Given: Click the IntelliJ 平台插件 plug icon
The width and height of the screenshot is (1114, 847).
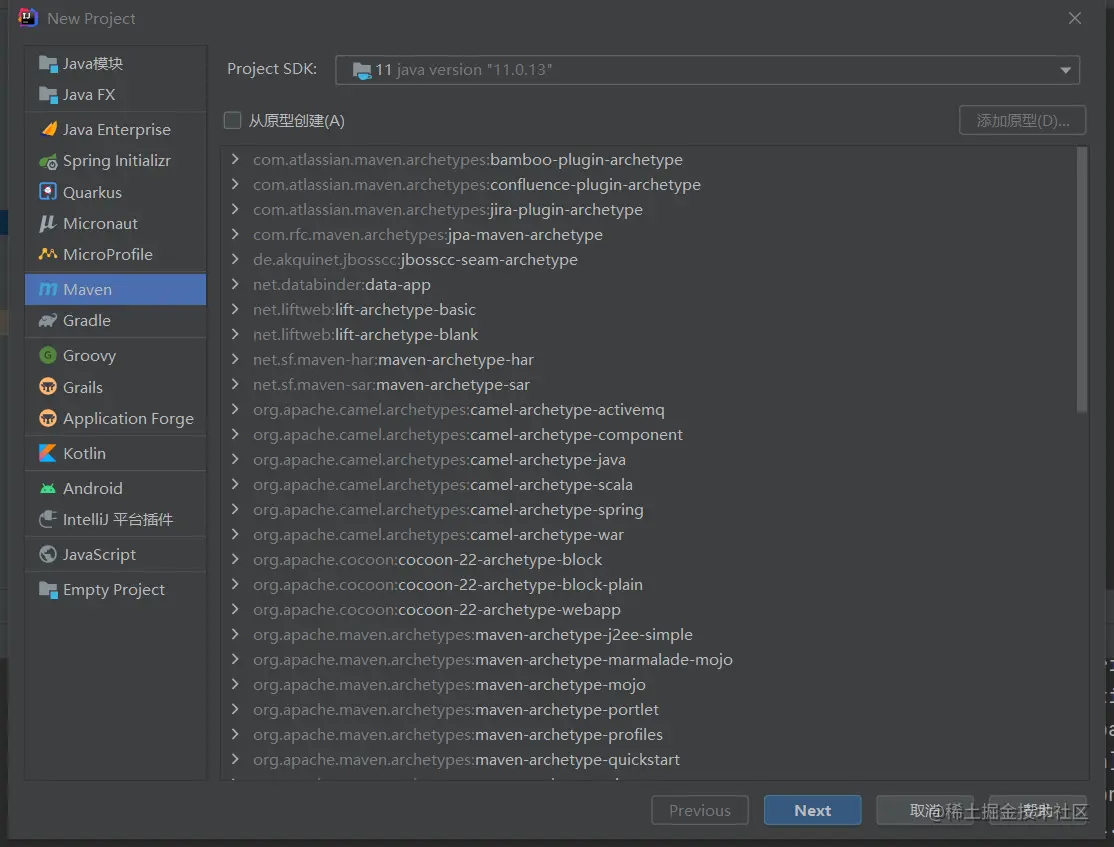Looking at the screenshot, I should (48, 519).
